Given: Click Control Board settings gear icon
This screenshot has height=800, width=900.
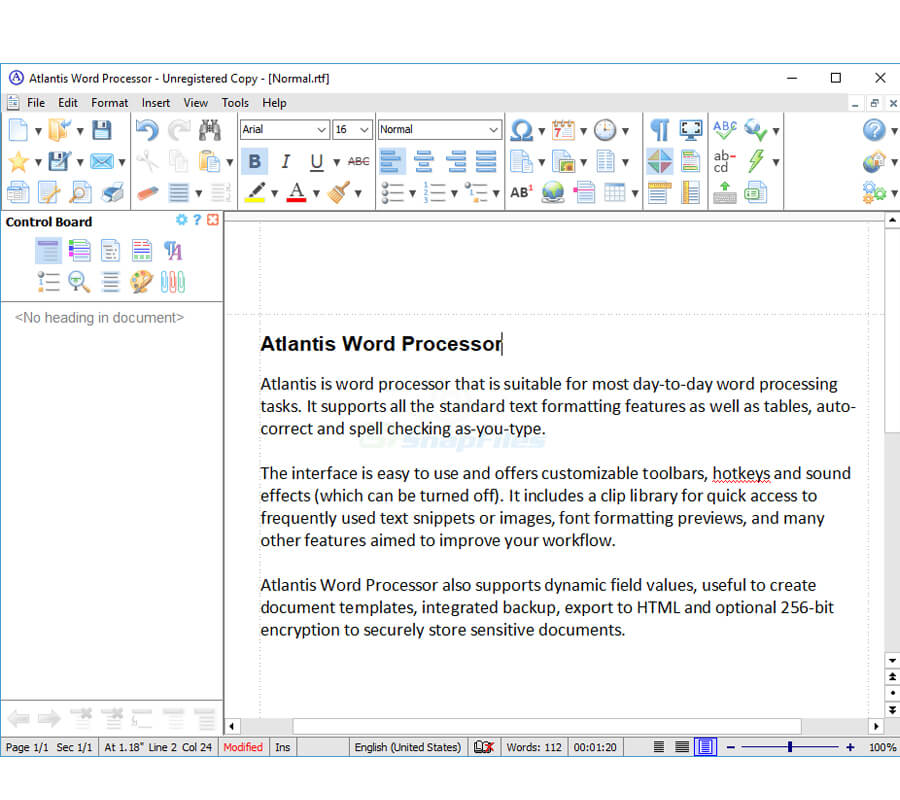Looking at the screenshot, I should (181, 220).
